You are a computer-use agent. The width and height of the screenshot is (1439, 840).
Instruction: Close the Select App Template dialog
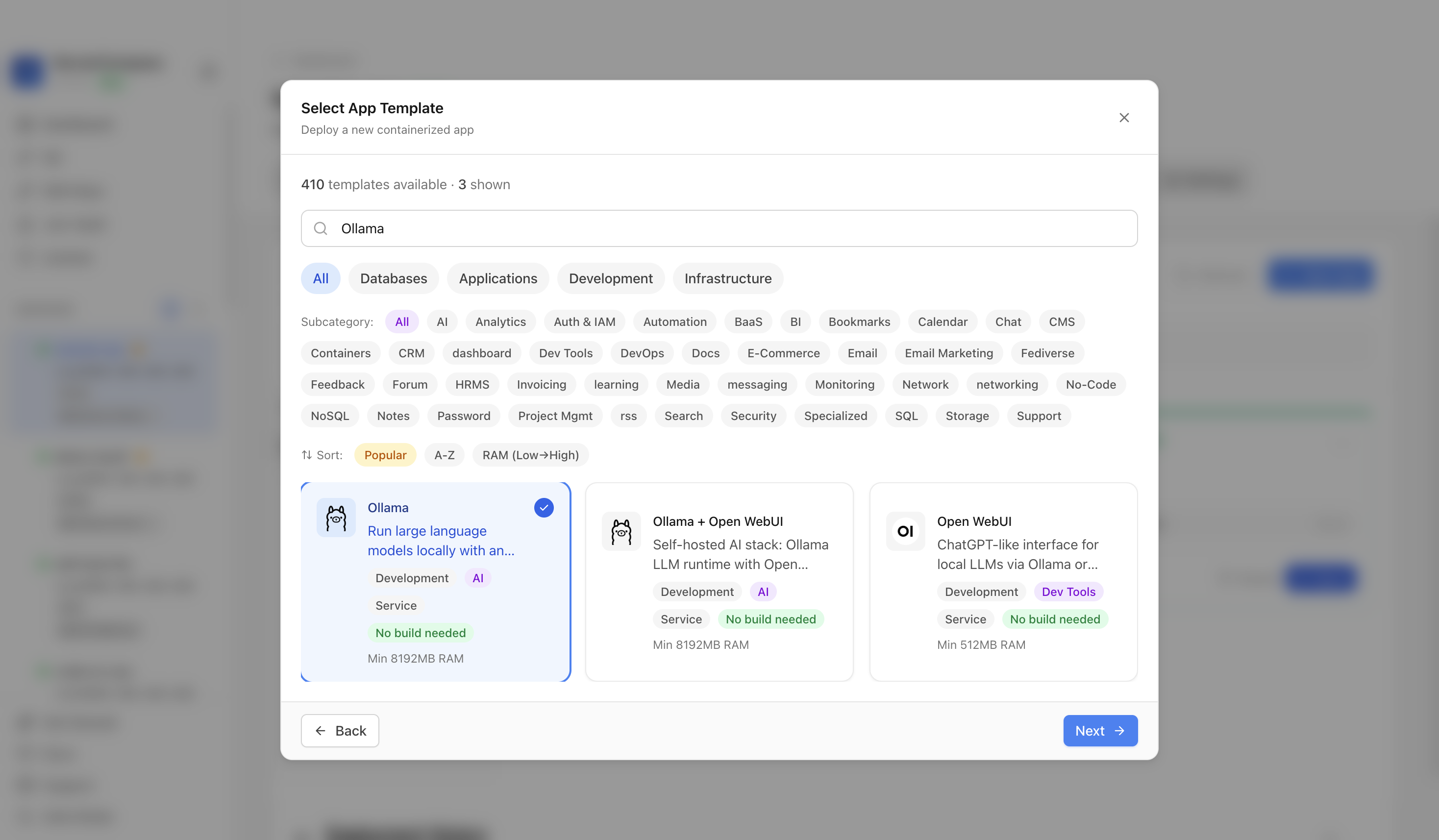pyautogui.click(x=1124, y=118)
